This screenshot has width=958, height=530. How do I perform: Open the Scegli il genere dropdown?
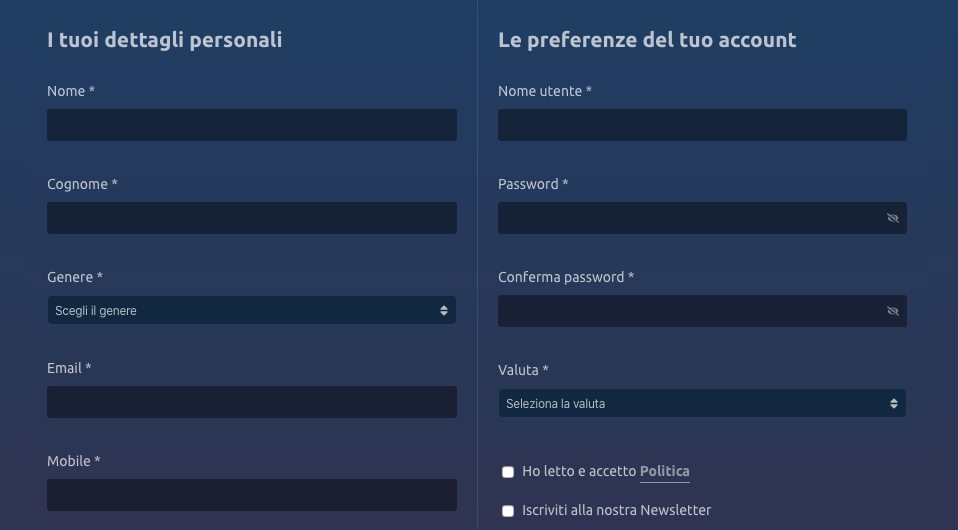[x=252, y=311]
